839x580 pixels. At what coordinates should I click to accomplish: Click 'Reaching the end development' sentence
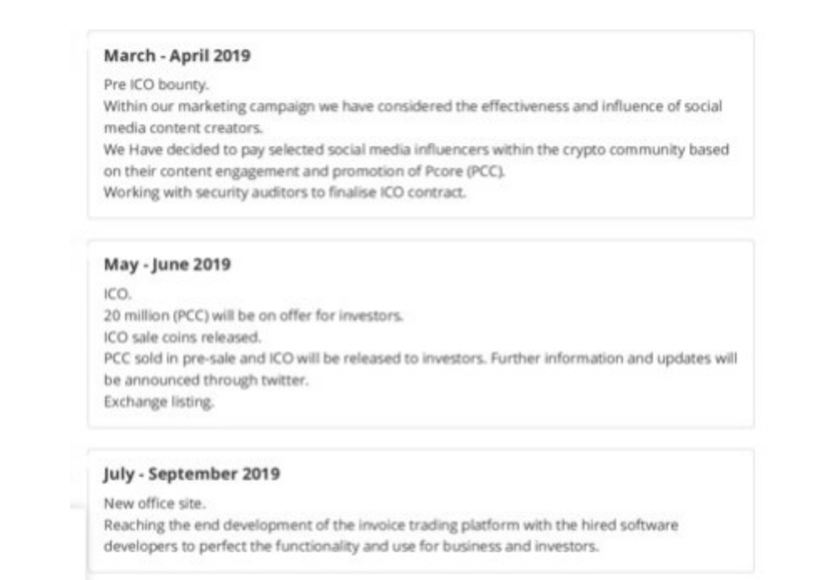pyautogui.click(x=391, y=525)
